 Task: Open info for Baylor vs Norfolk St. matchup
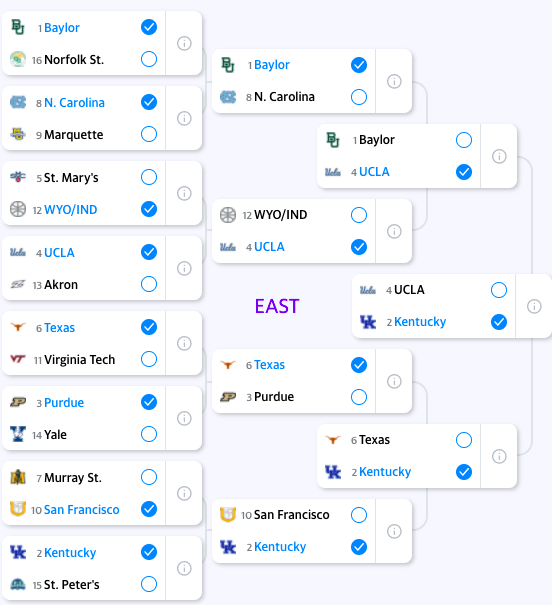tap(184, 43)
